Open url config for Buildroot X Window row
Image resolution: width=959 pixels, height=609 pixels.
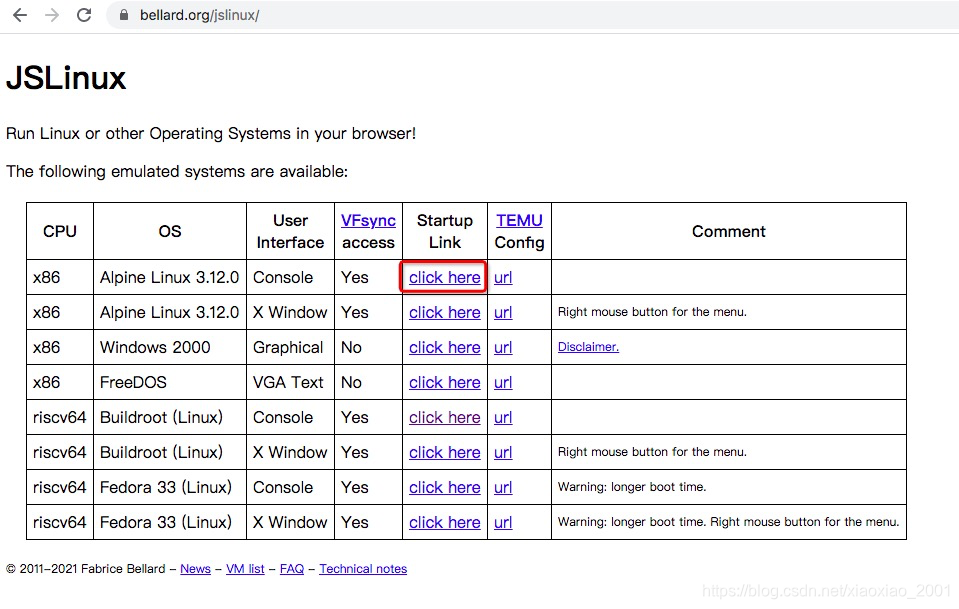(503, 452)
